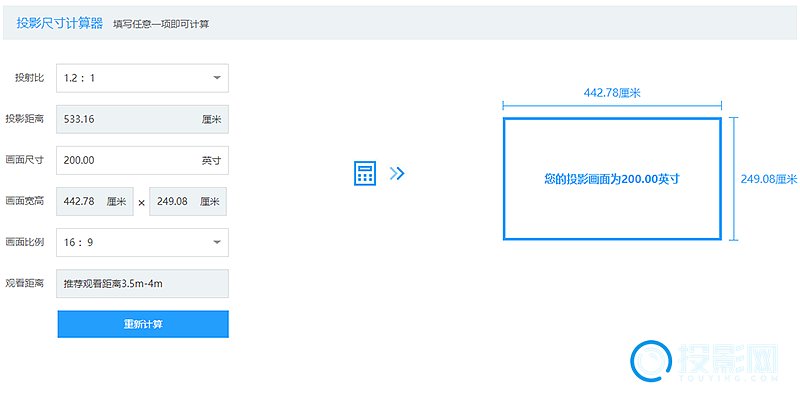Image resolution: width=800 pixels, height=405 pixels.
Task: Expand the 画面比例 dropdown showing 16 : 9
Action: tap(142, 242)
